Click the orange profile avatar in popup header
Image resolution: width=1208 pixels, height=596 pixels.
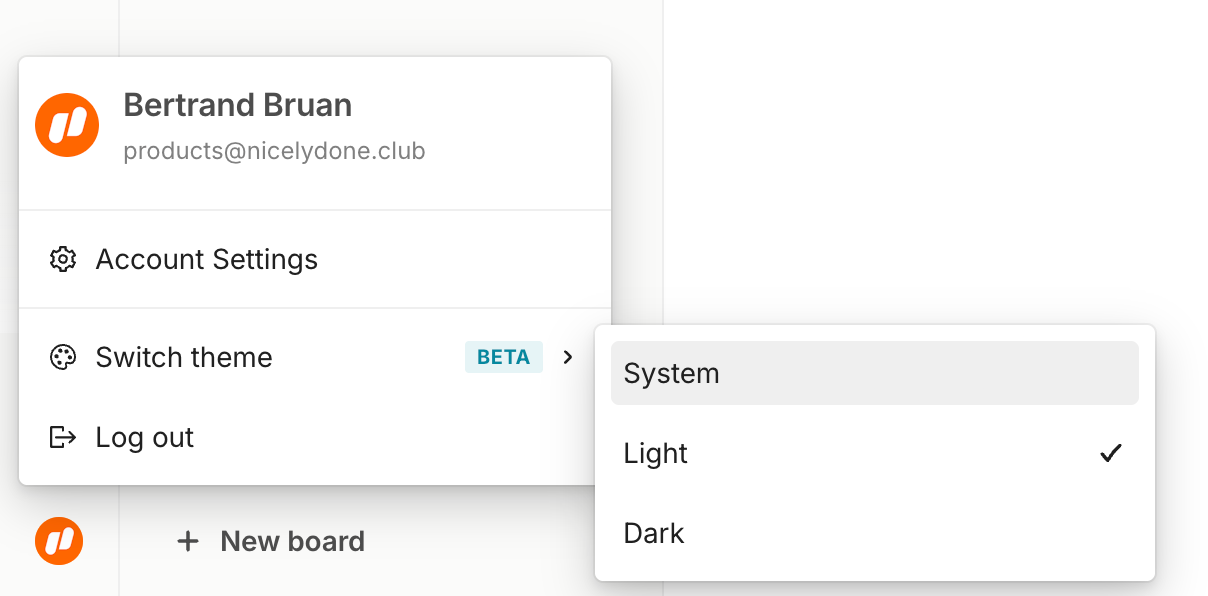(67, 125)
